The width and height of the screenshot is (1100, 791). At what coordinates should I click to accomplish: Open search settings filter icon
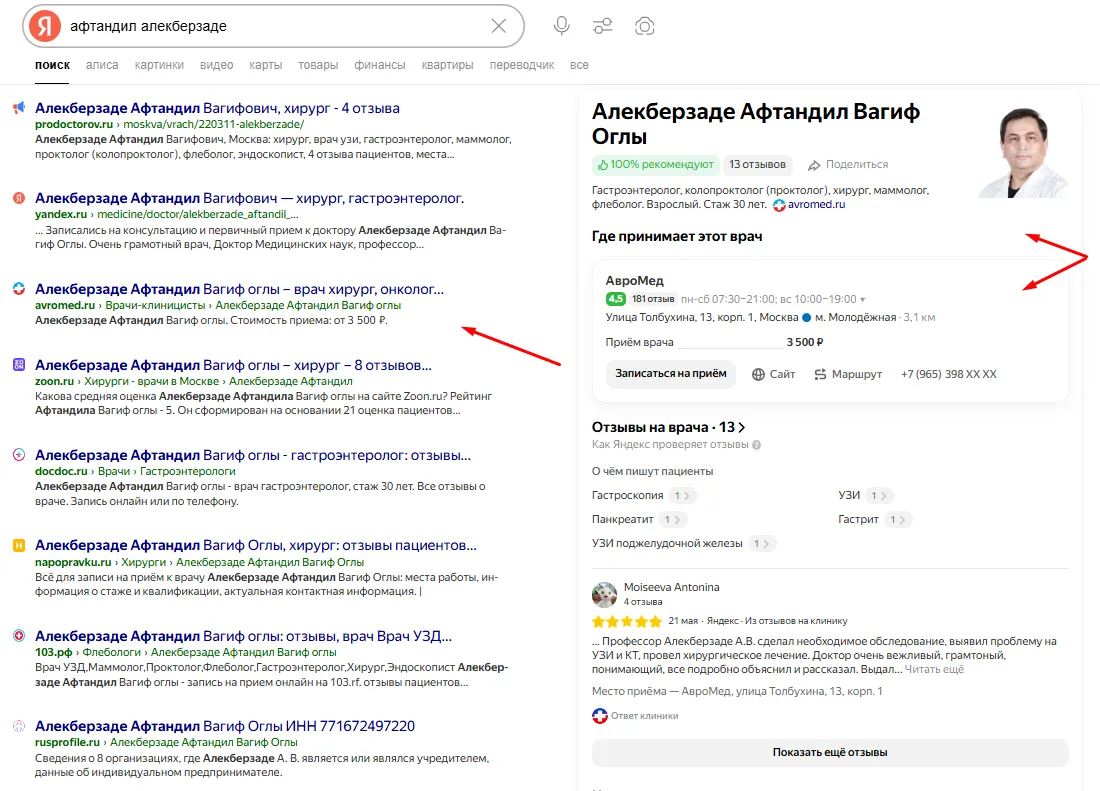tap(603, 26)
